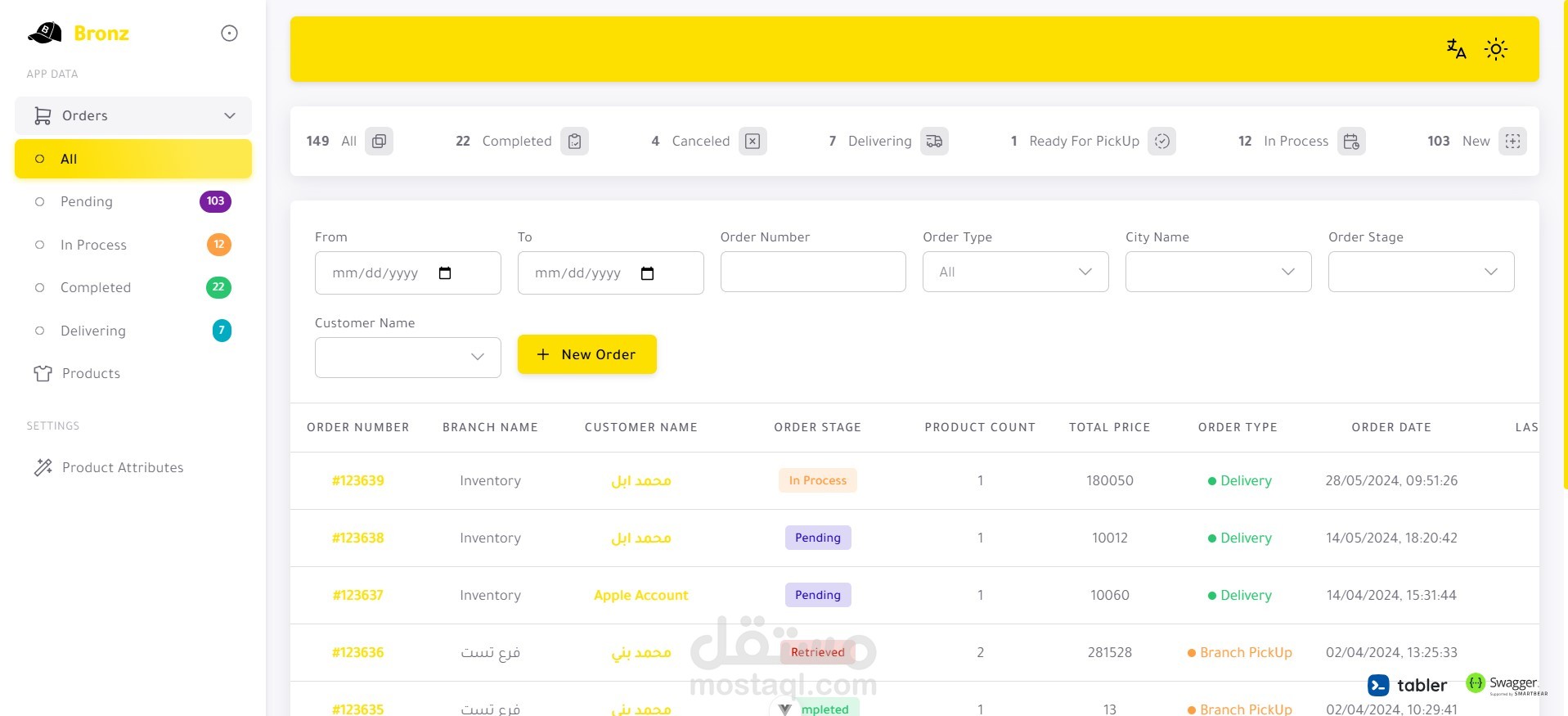The image size is (1568, 716).
Task: Open the tabler logo badge
Action: pyautogui.click(x=1407, y=685)
